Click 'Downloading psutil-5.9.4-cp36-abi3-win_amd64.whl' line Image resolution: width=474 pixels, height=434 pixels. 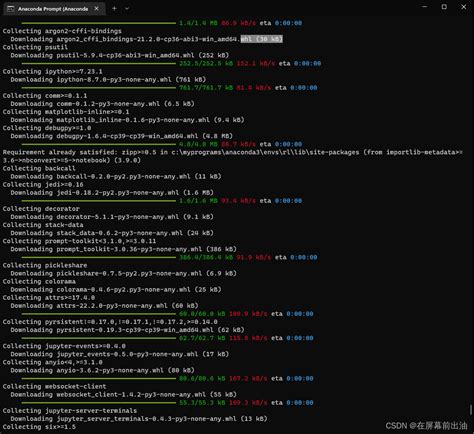[x=120, y=55]
